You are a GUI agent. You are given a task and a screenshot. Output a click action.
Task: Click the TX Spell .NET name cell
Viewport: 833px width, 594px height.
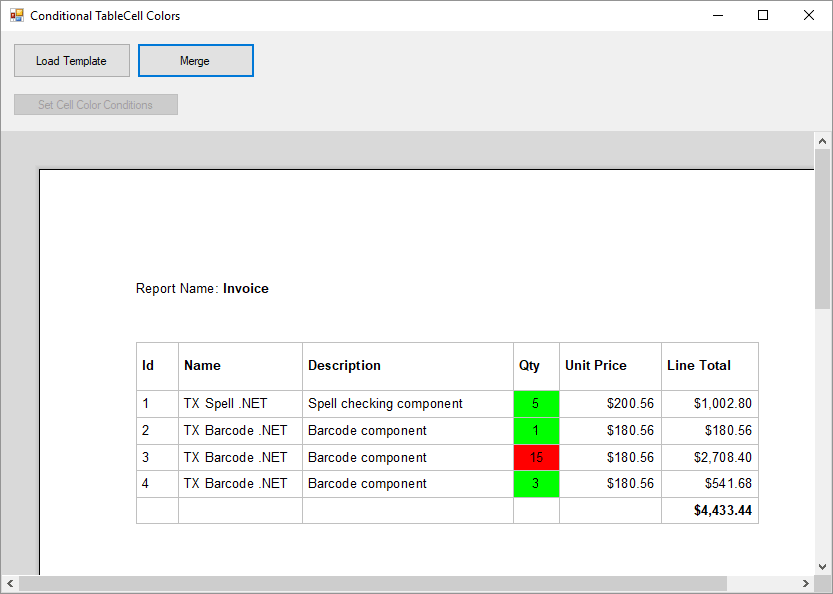point(240,404)
